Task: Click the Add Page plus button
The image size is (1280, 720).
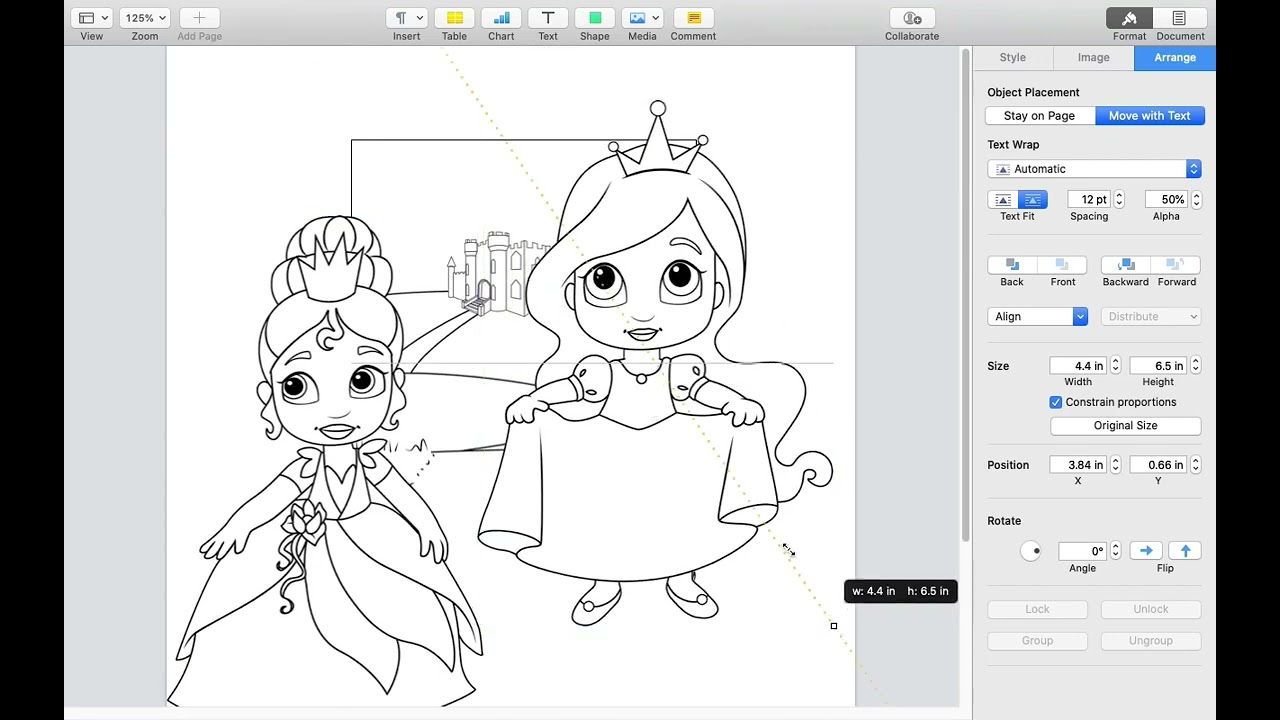Action: [199, 18]
